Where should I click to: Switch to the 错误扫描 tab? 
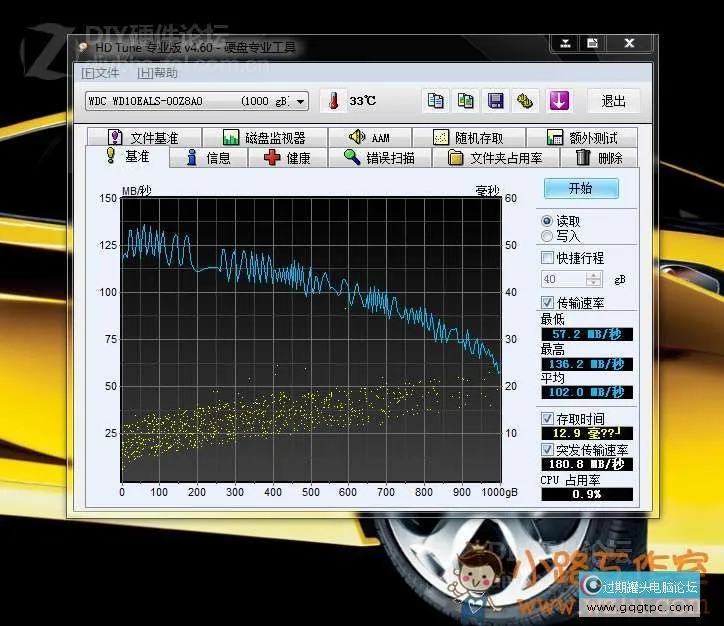click(386, 158)
